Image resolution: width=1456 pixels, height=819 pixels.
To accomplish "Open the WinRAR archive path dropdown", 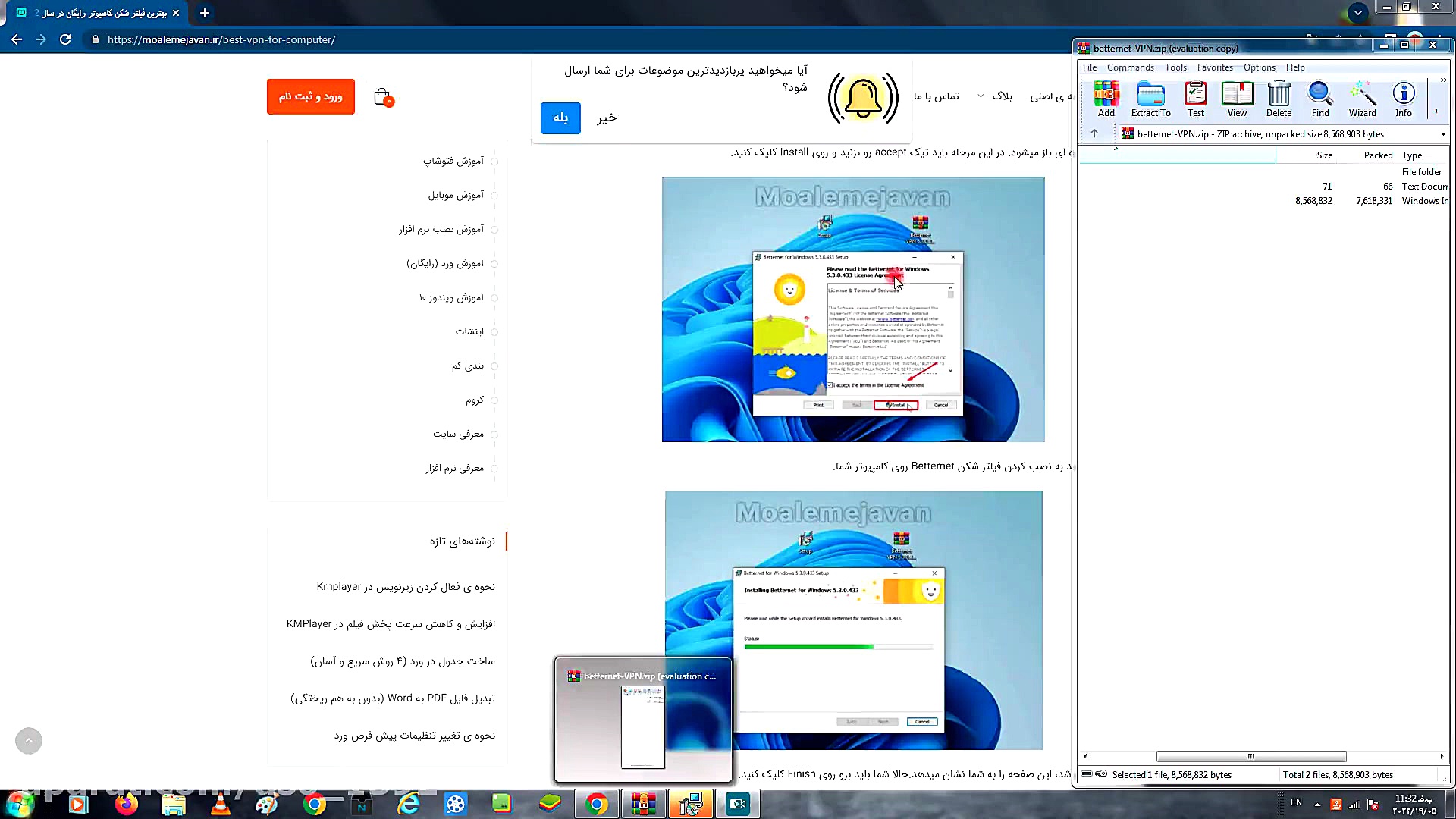I will [1442, 134].
